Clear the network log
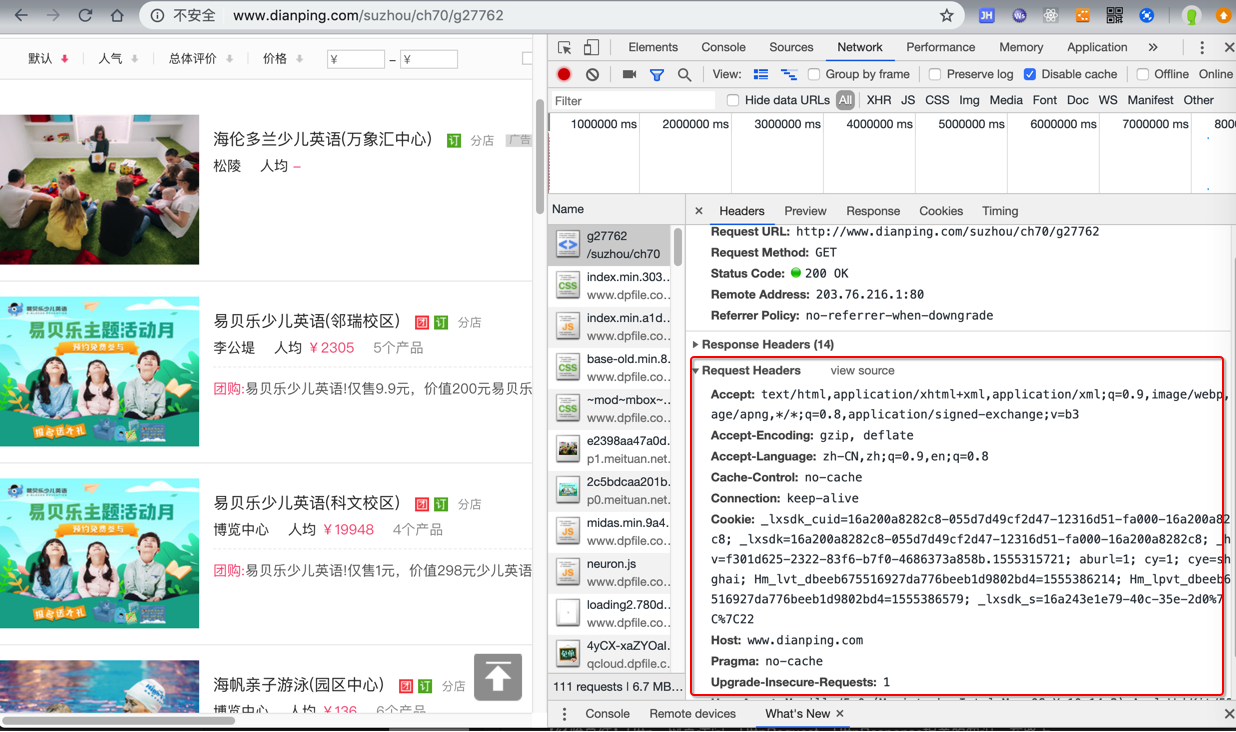This screenshot has height=732, width=1236. (x=593, y=74)
